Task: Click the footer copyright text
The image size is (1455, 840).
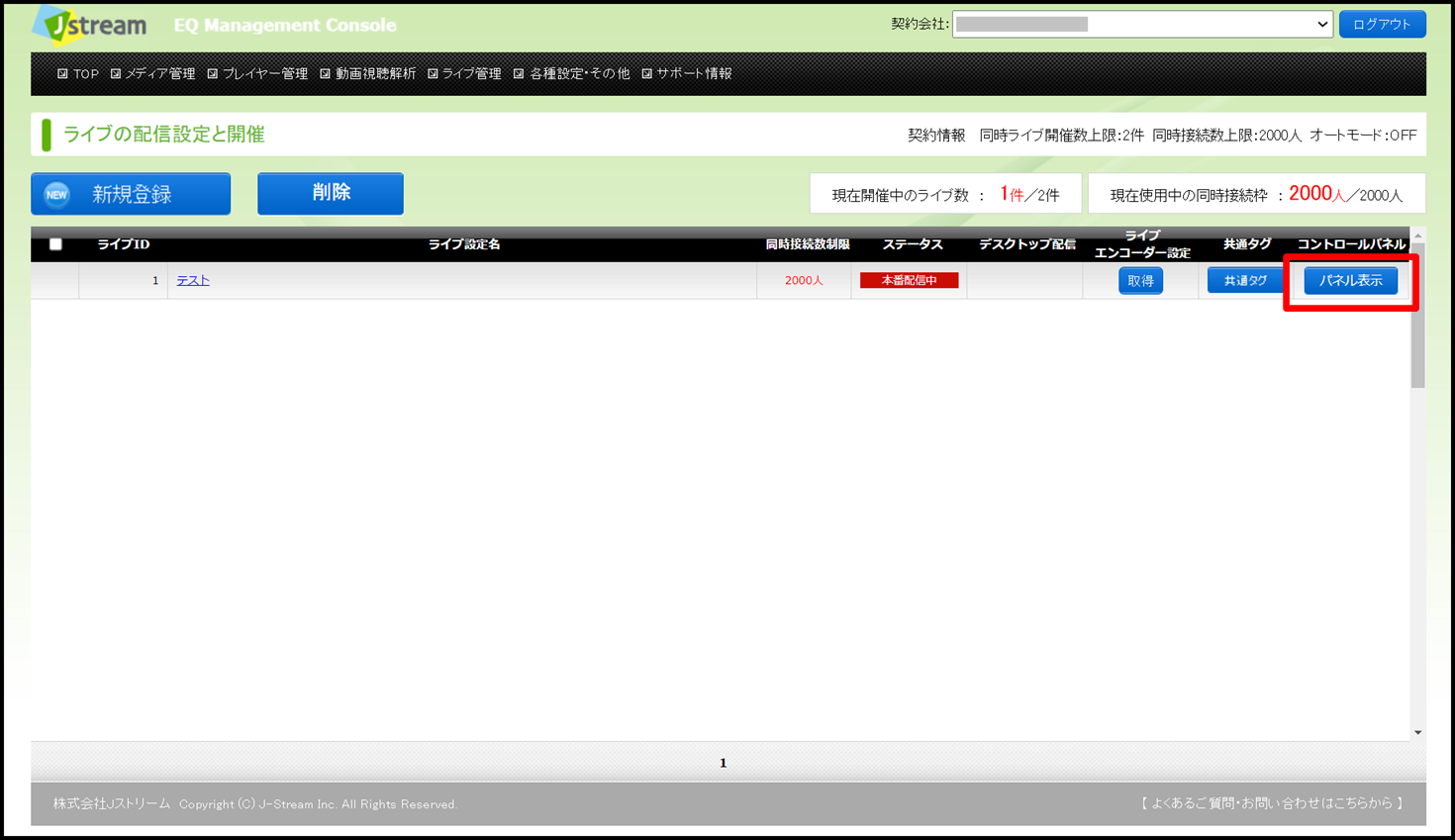Action: (255, 804)
